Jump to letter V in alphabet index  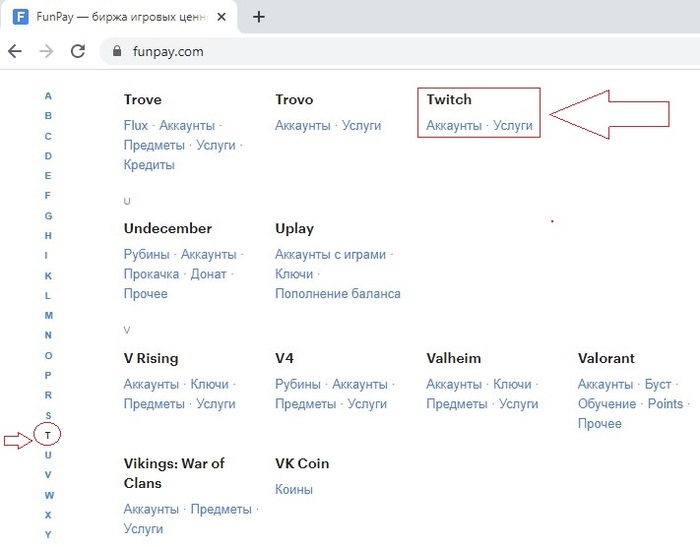48,475
